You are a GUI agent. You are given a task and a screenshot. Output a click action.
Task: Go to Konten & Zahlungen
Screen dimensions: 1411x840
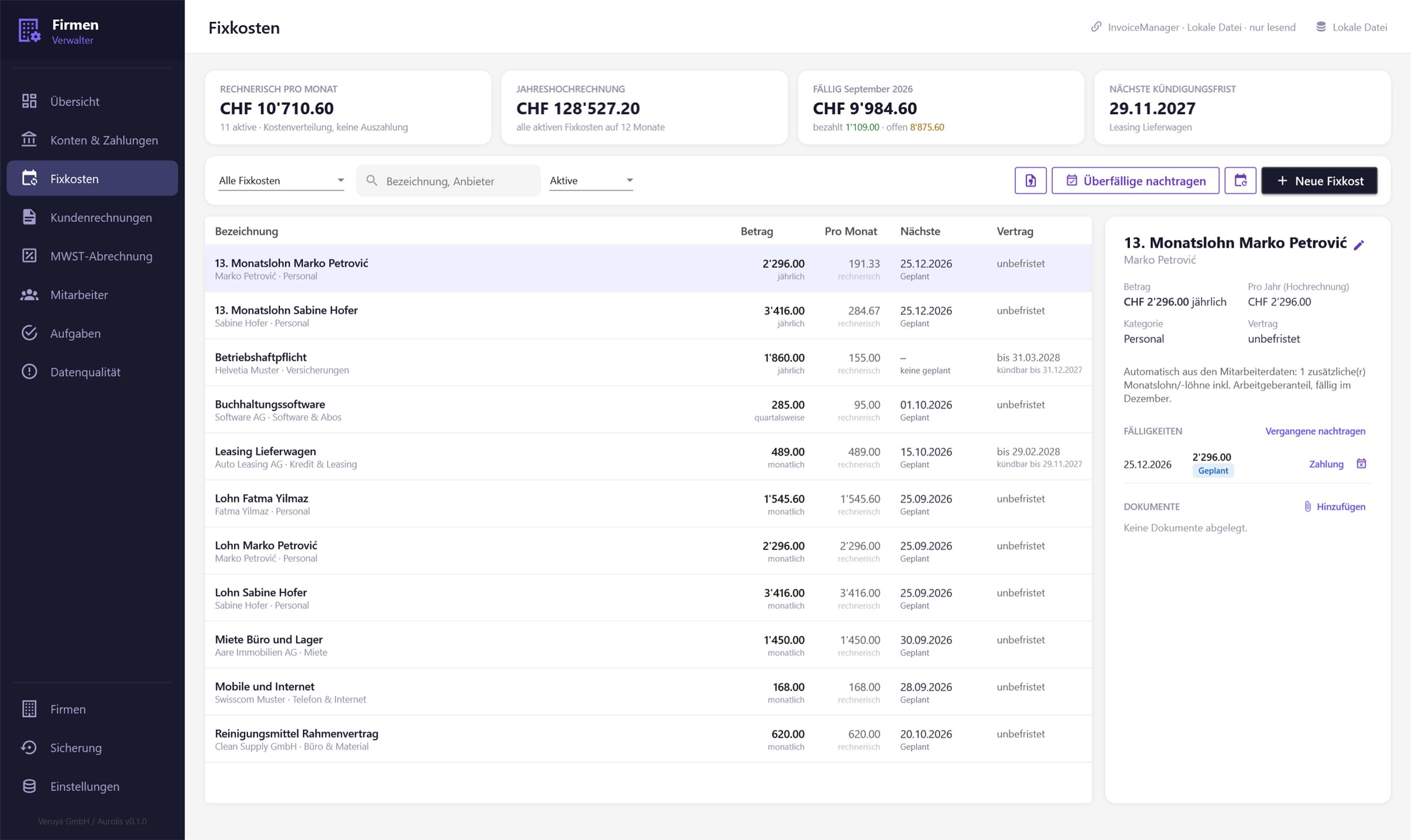pyautogui.click(x=92, y=140)
